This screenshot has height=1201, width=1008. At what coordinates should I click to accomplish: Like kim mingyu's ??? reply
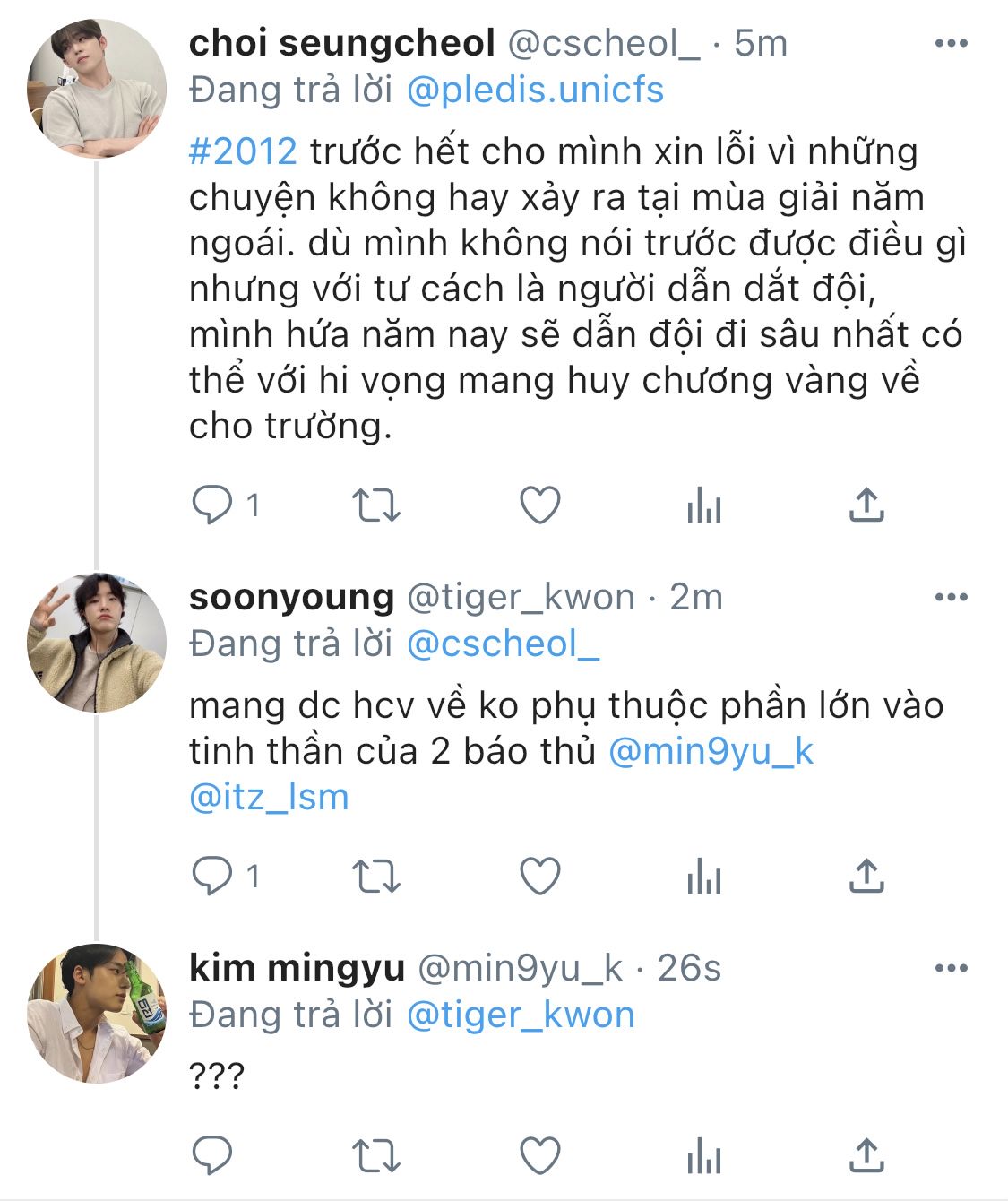click(x=540, y=1155)
